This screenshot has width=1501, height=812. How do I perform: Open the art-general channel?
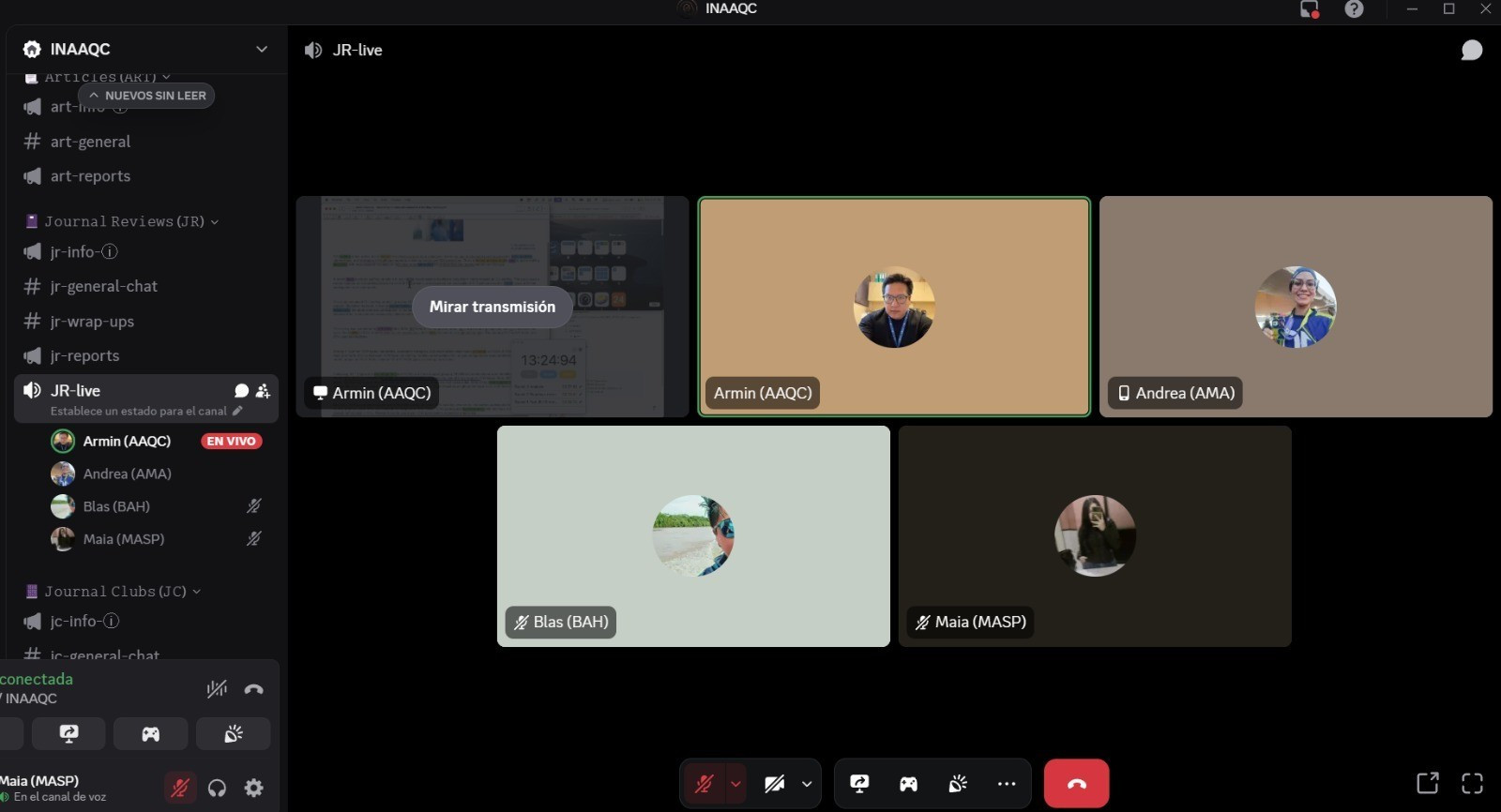coord(90,142)
